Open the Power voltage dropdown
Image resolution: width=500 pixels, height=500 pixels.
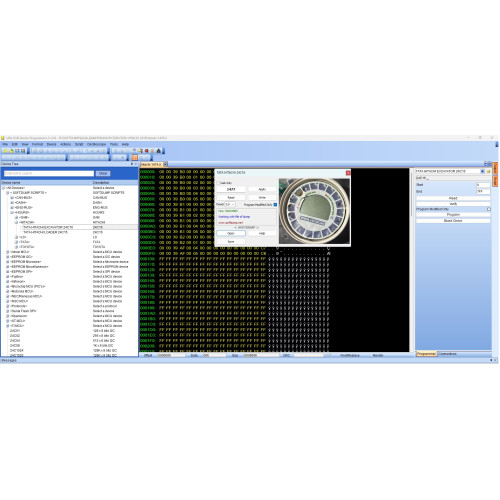pyautogui.click(x=230, y=204)
